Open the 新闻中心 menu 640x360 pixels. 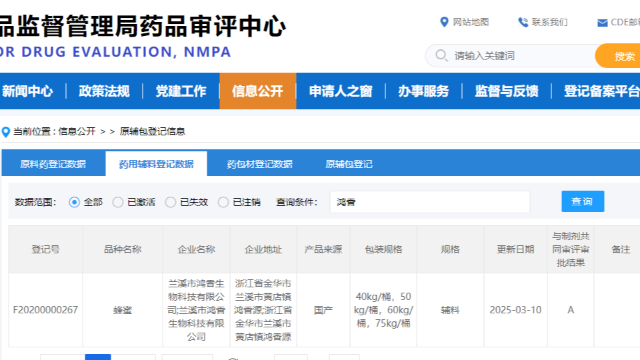[x=27, y=91]
